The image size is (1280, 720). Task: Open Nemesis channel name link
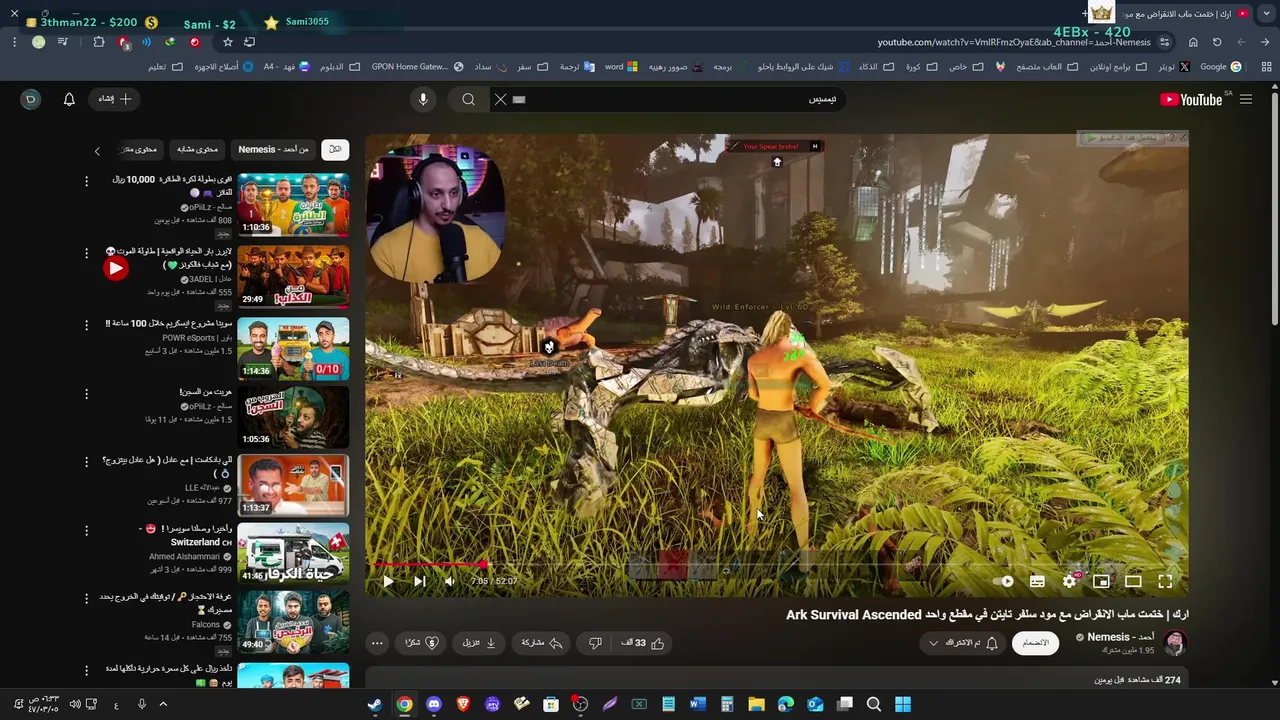[x=1120, y=637]
